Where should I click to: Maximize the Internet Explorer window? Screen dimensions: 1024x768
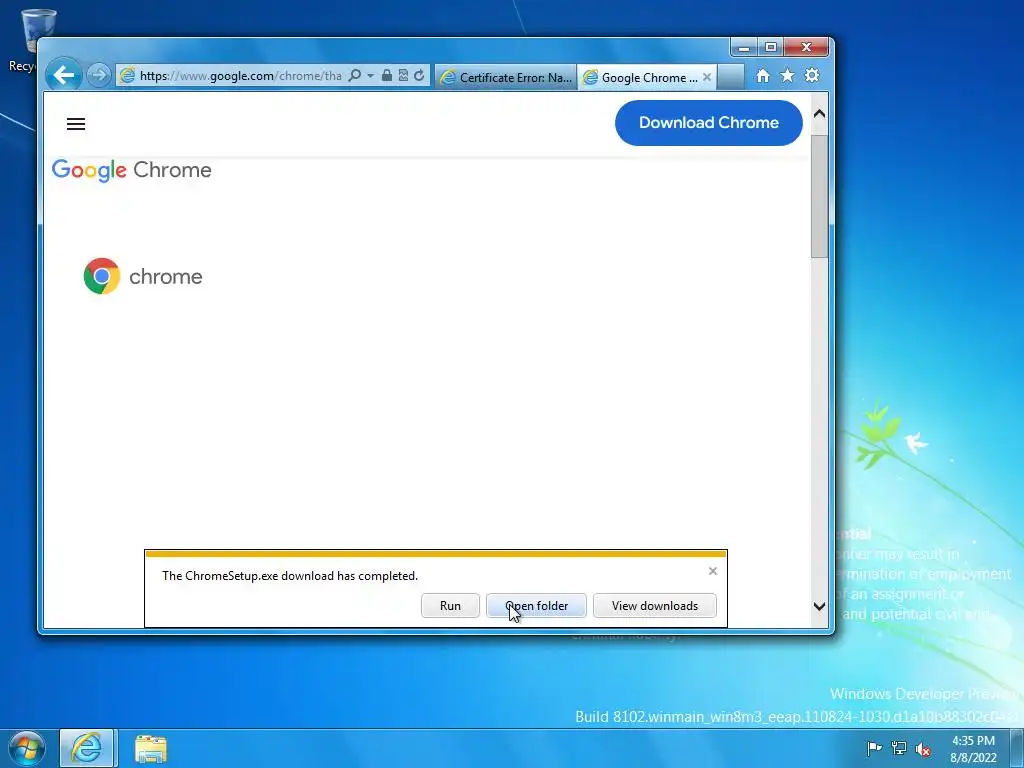point(771,47)
